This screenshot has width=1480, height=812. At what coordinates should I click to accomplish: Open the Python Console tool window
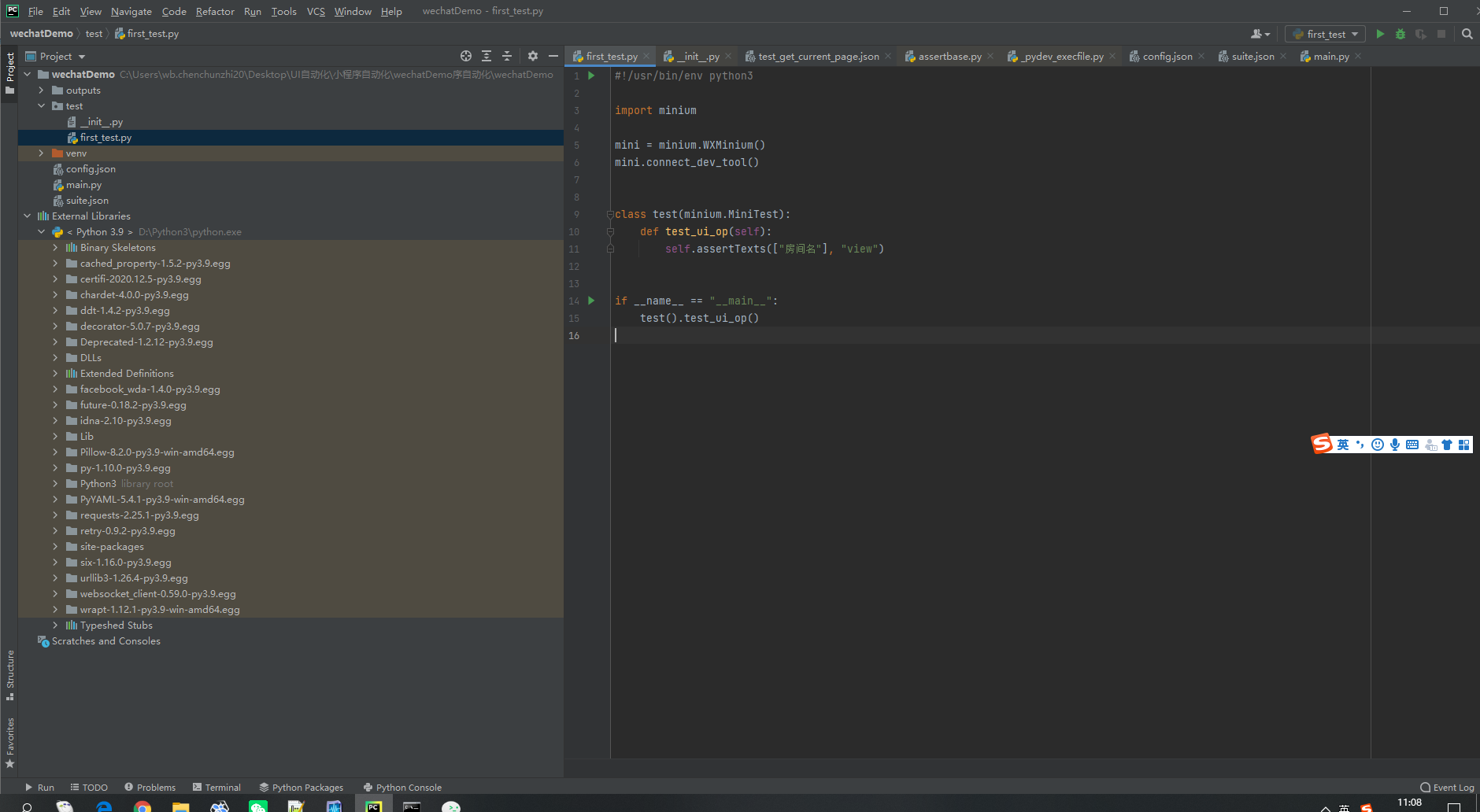tap(402, 788)
